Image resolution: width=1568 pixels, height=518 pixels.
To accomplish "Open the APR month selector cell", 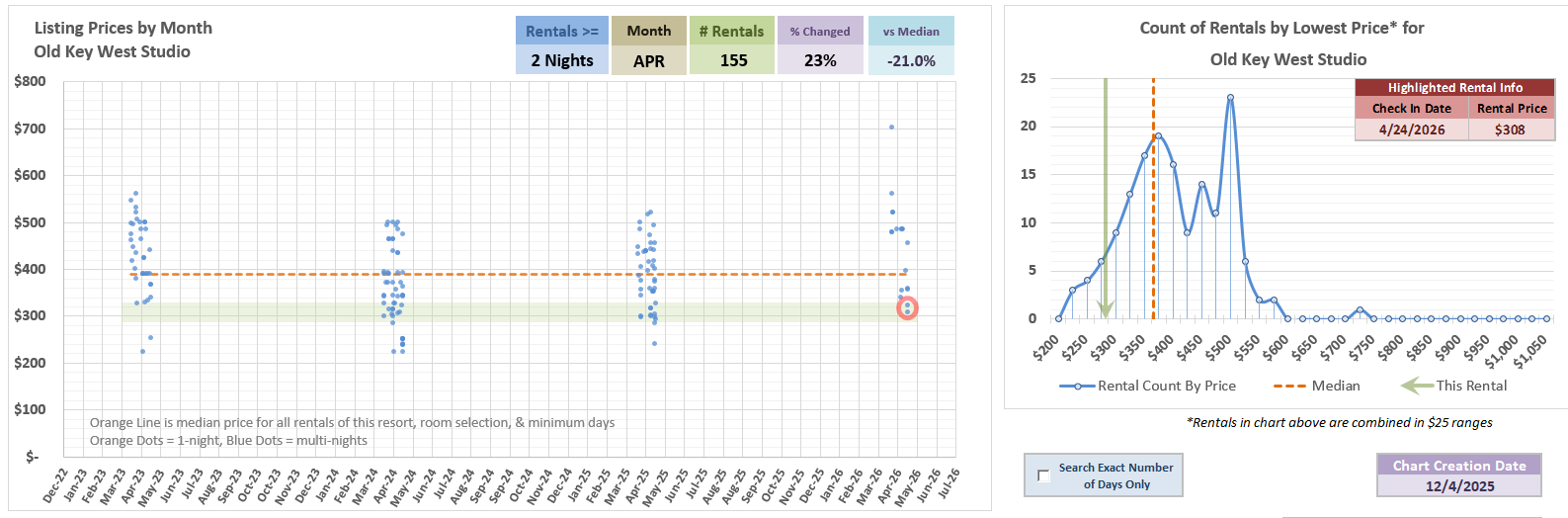I will pos(648,60).
